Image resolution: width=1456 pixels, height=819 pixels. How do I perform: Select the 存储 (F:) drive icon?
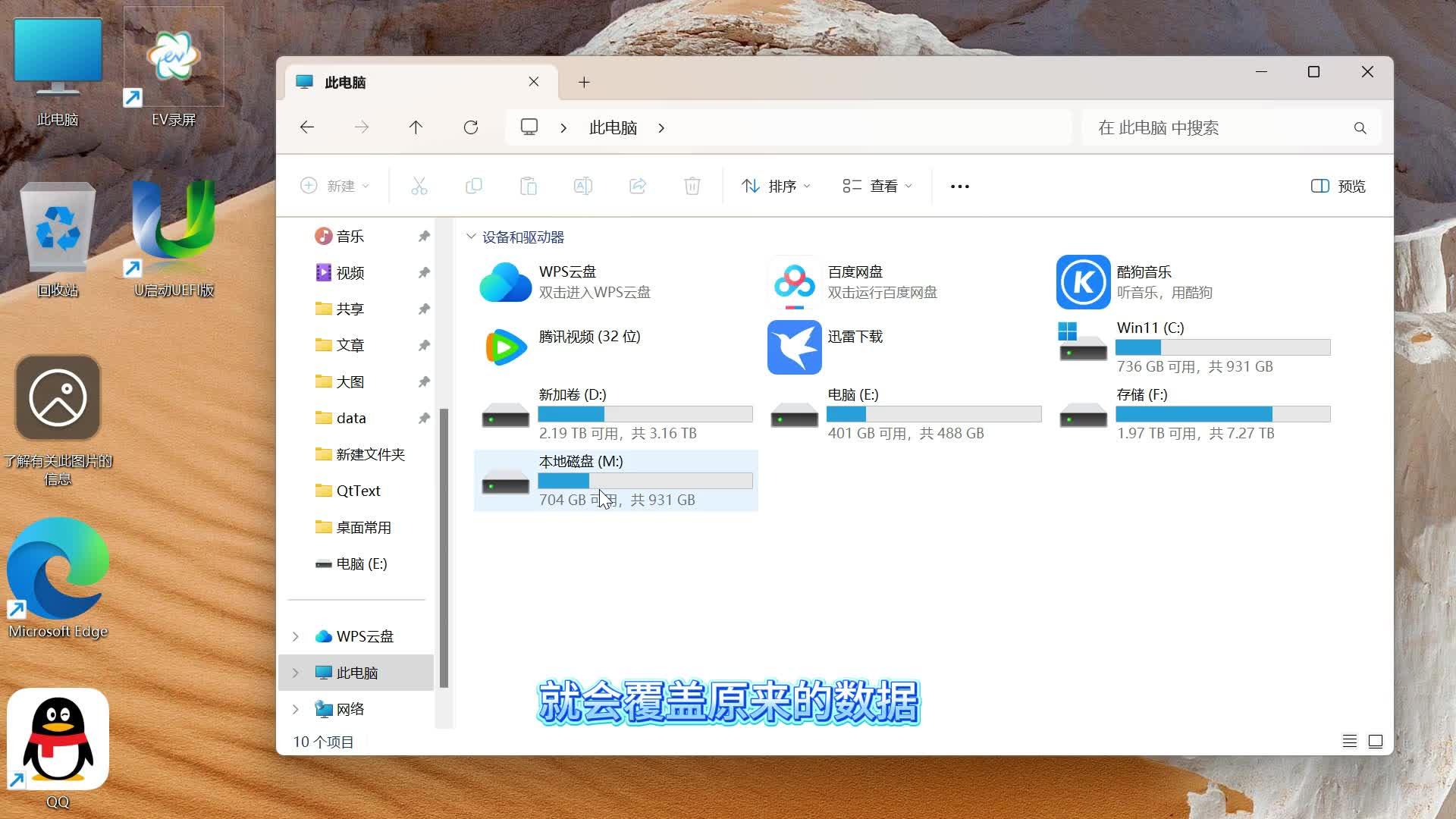pos(1083,416)
